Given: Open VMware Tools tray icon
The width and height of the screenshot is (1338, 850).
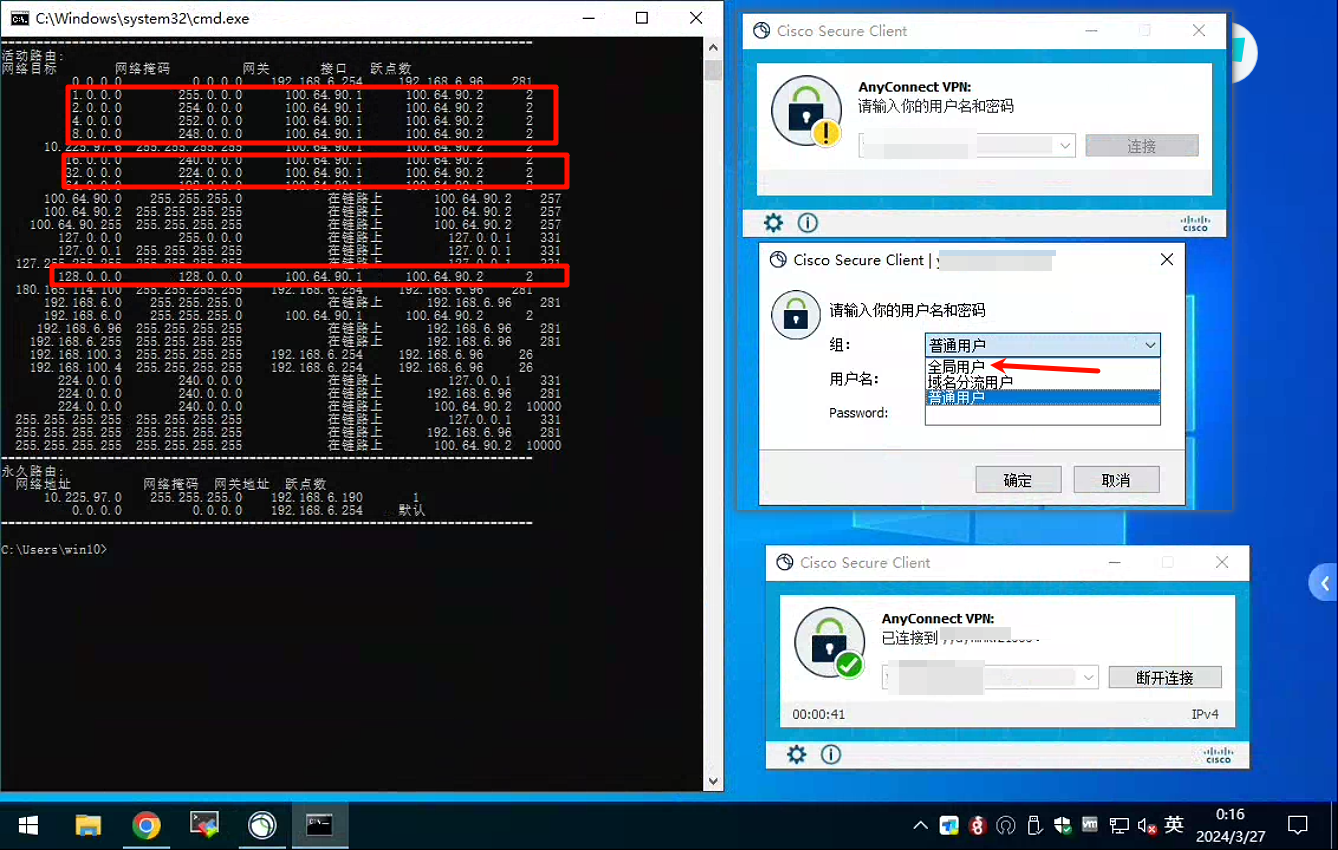Looking at the screenshot, I should [1090, 826].
